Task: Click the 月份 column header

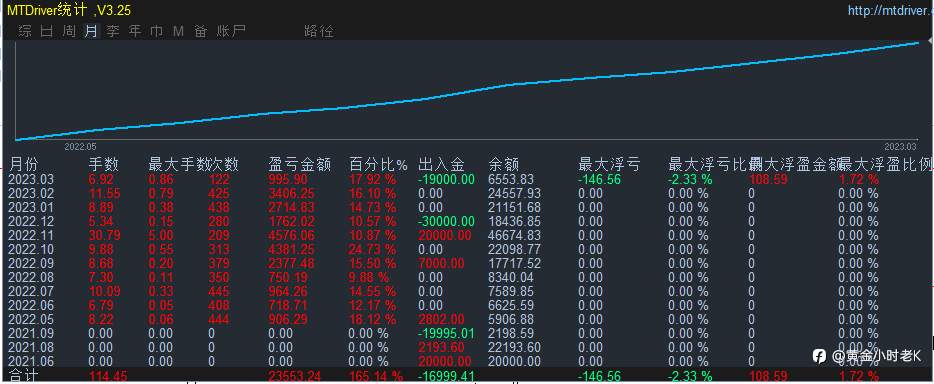Action: [24, 164]
